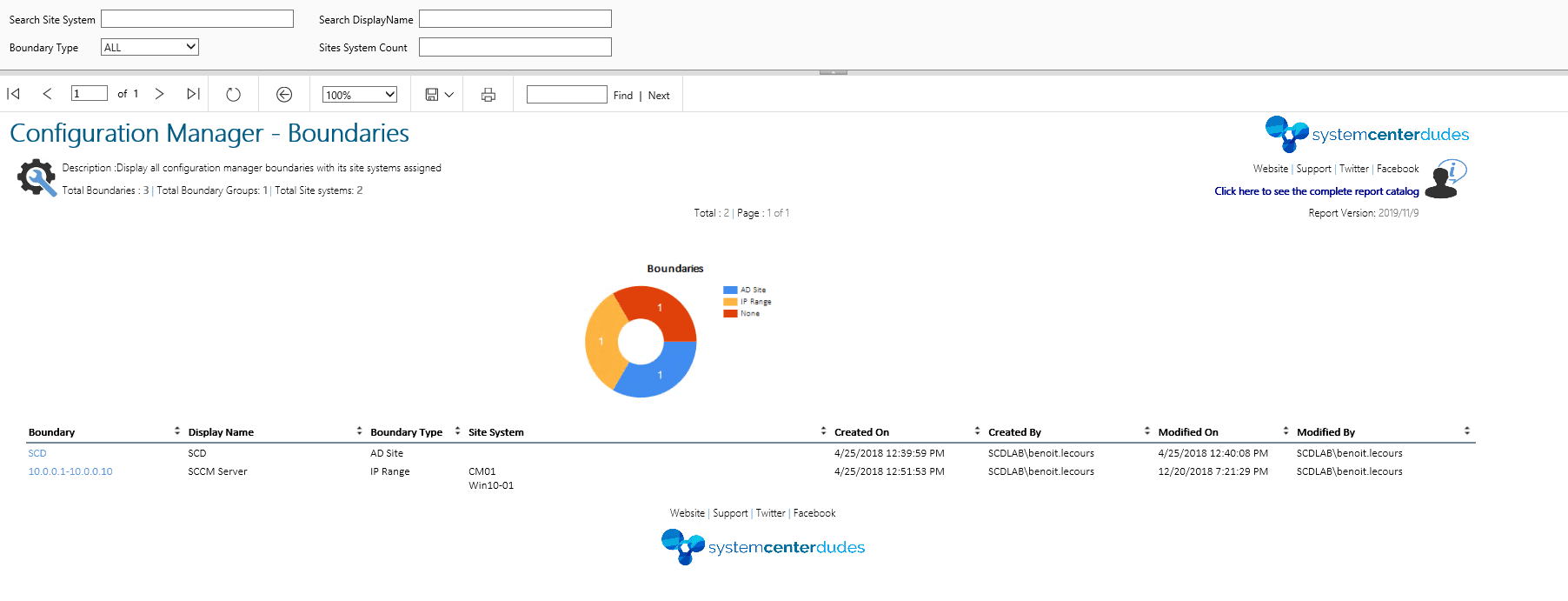Open the zoom level dropdown
The image size is (1568, 601).
click(360, 95)
